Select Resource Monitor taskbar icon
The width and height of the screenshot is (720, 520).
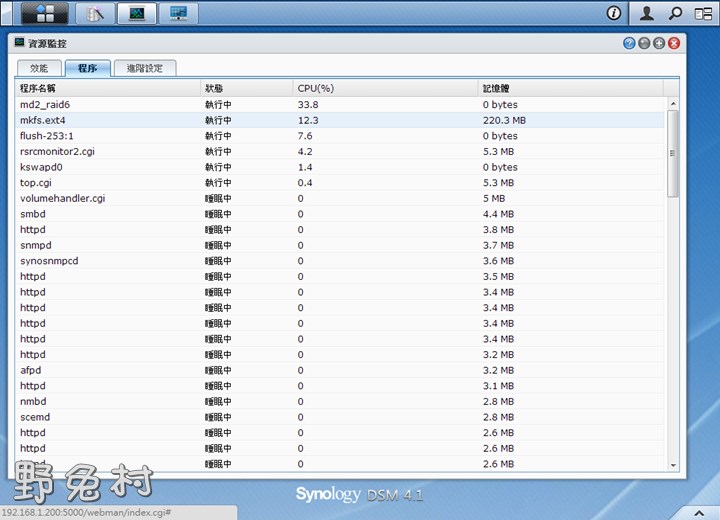click(x=137, y=13)
